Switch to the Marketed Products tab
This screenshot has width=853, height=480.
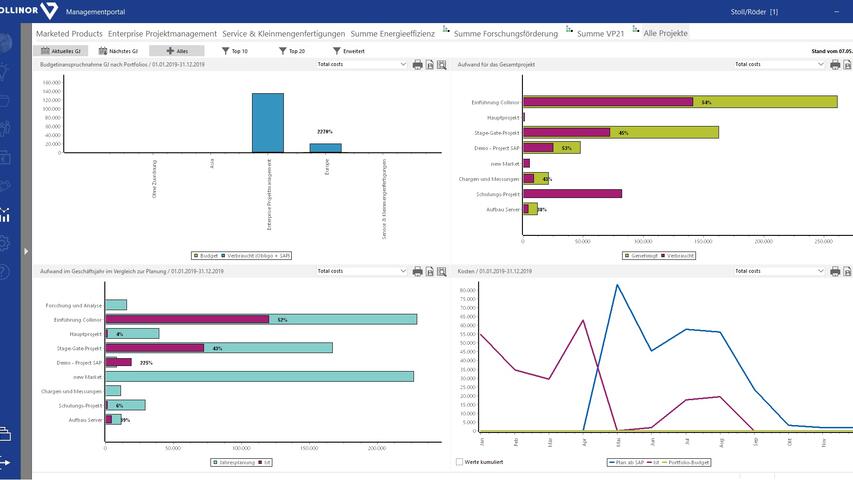[69, 33]
